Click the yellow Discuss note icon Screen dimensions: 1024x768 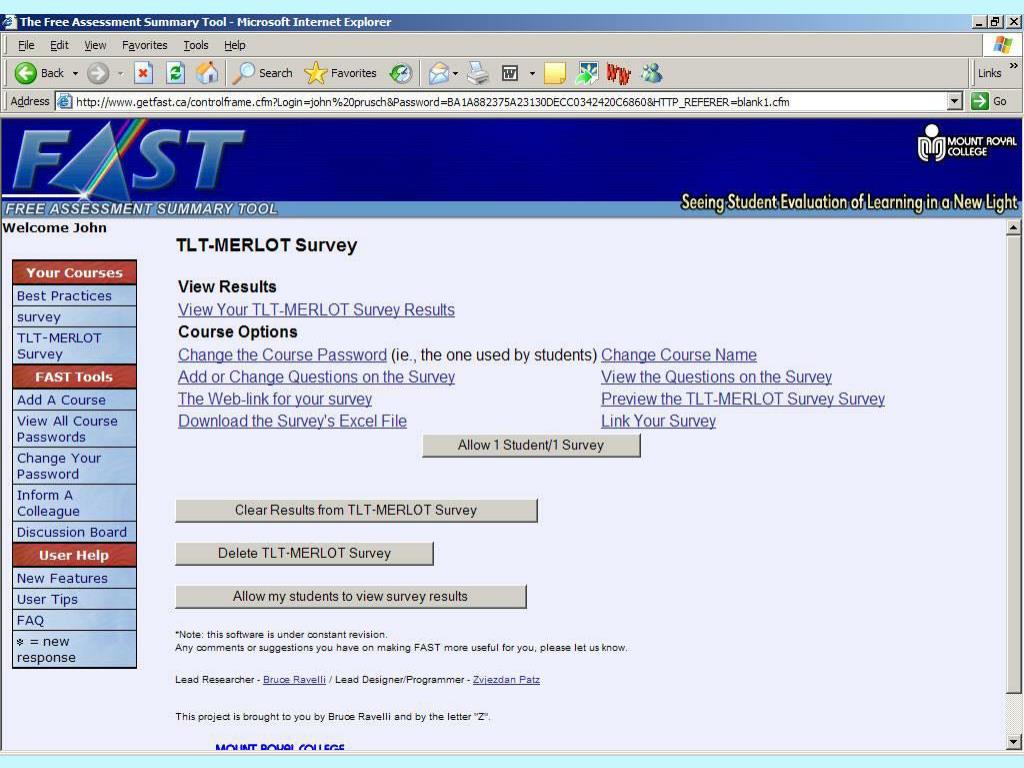pyautogui.click(x=554, y=73)
